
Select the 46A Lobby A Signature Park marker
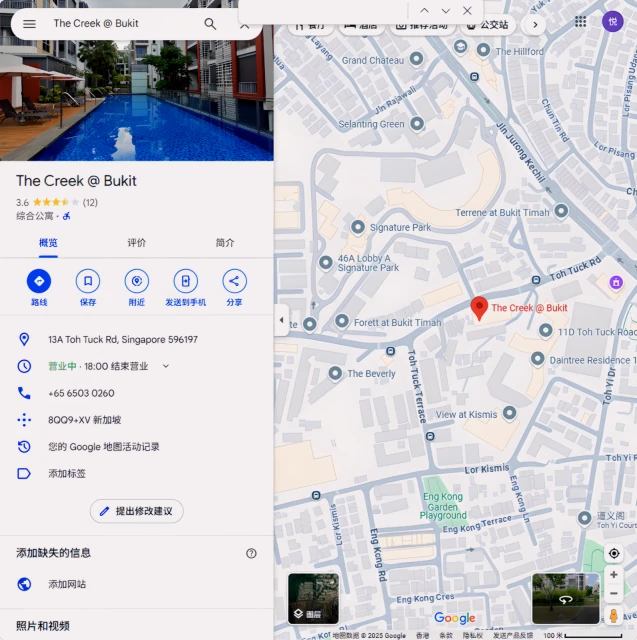coord(326,262)
